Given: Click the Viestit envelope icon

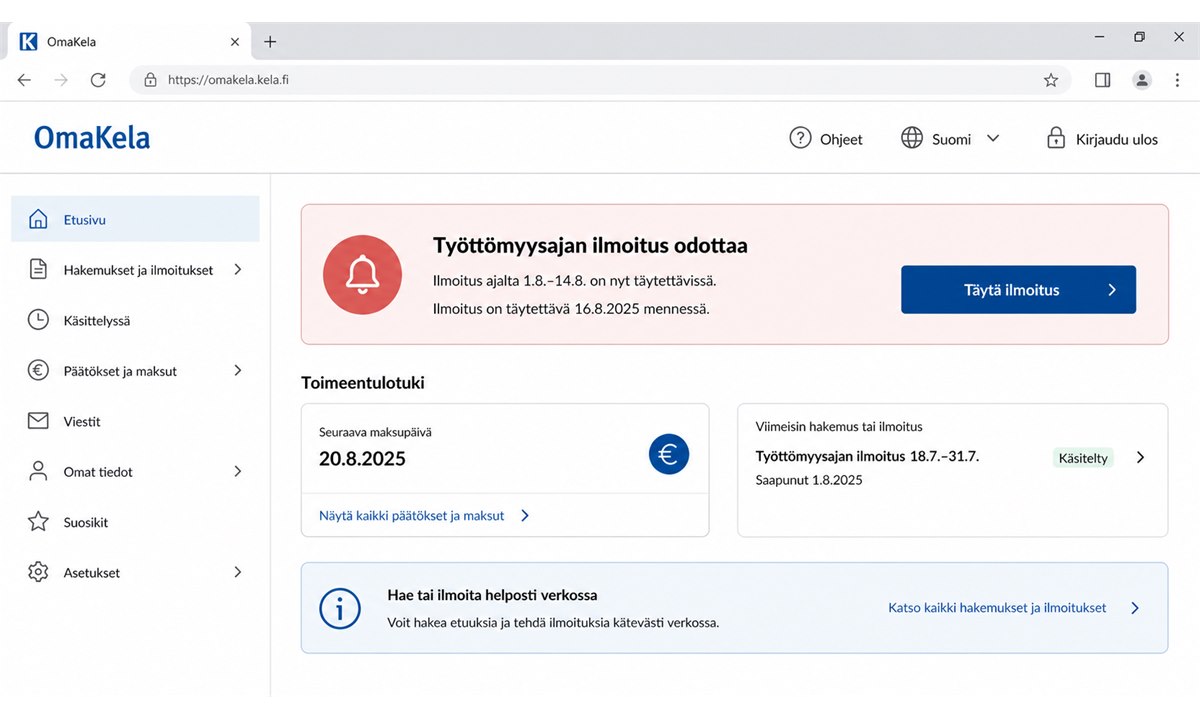Looking at the screenshot, I should pos(38,421).
